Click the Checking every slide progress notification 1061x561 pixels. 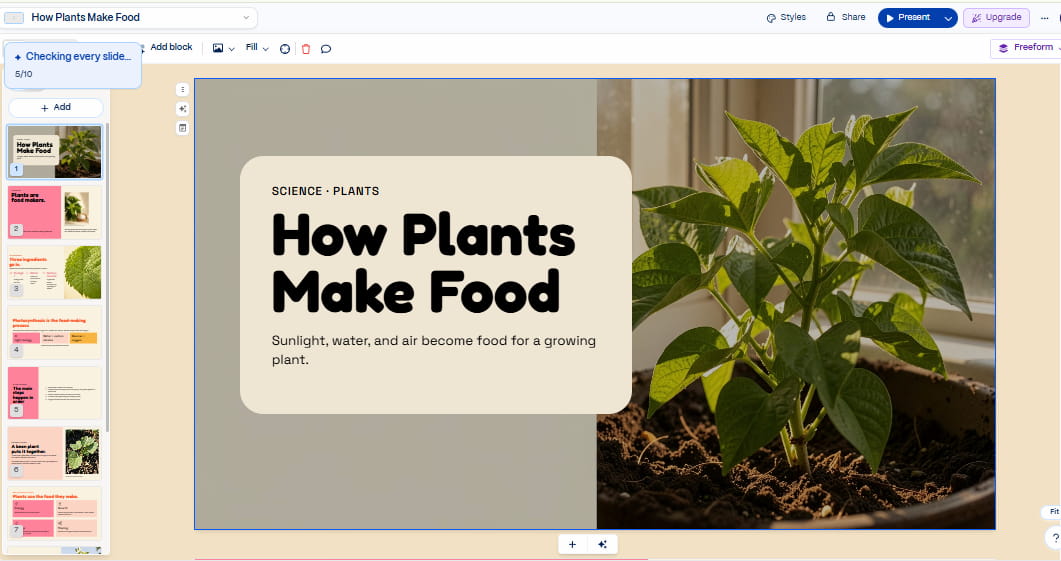(73, 65)
